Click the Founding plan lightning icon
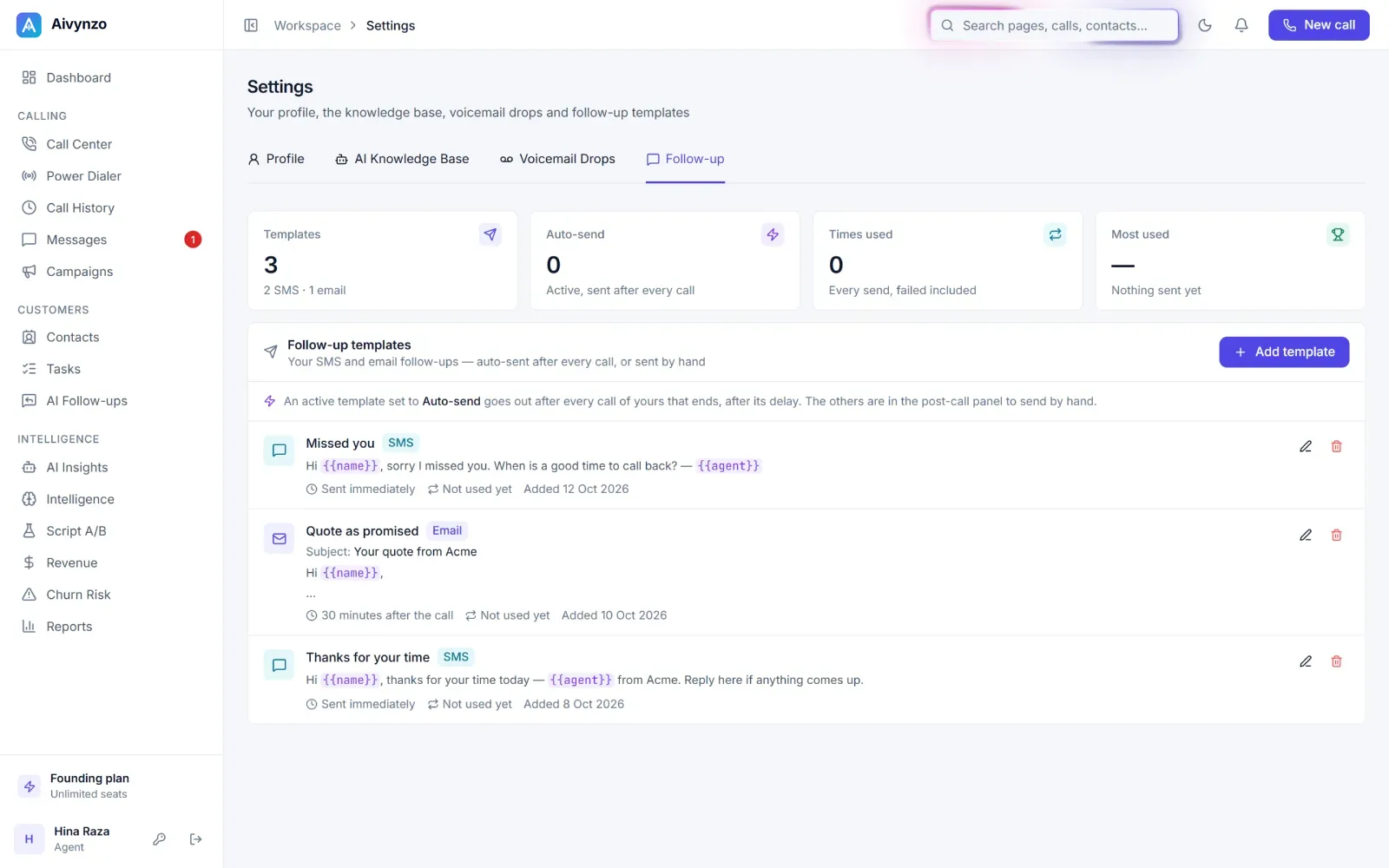This screenshot has height=868, width=1389. 30,786
